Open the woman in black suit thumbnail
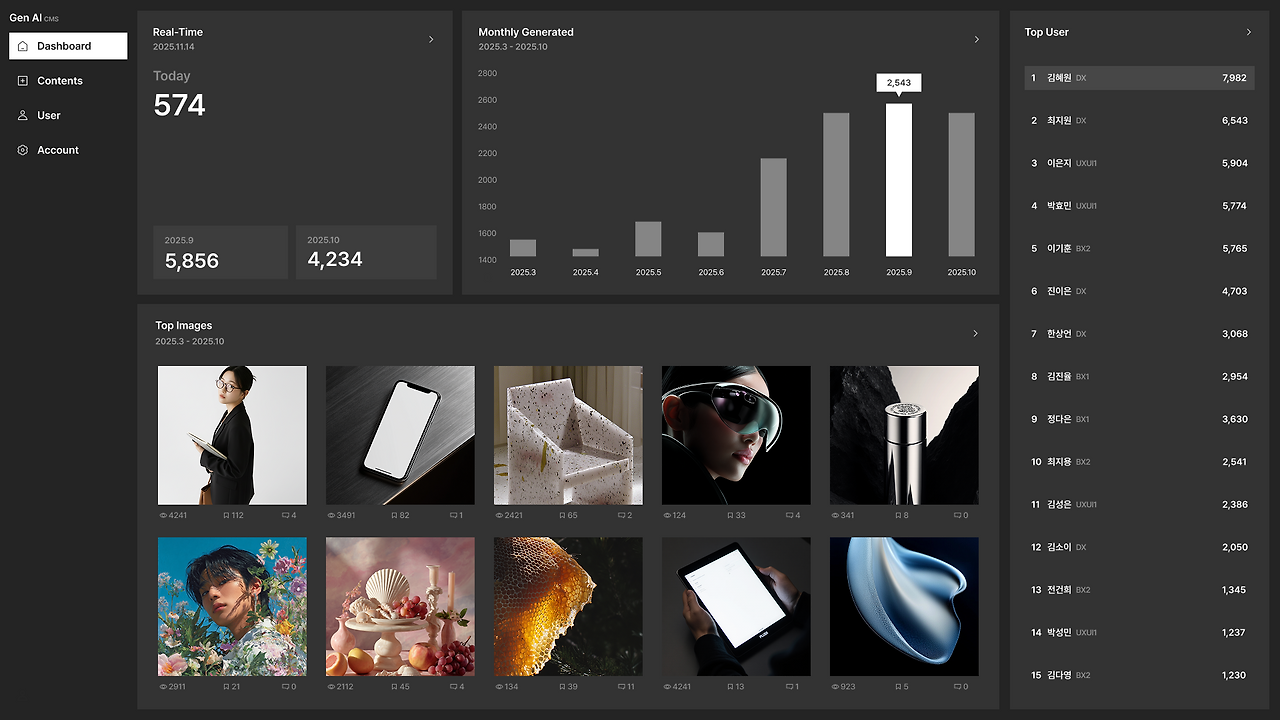The width and height of the screenshot is (1280, 720). (232, 435)
